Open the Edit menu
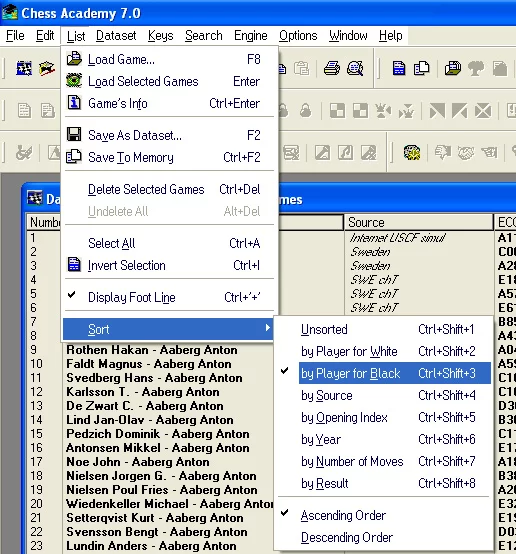Image resolution: width=516 pixels, height=554 pixels. point(45,36)
